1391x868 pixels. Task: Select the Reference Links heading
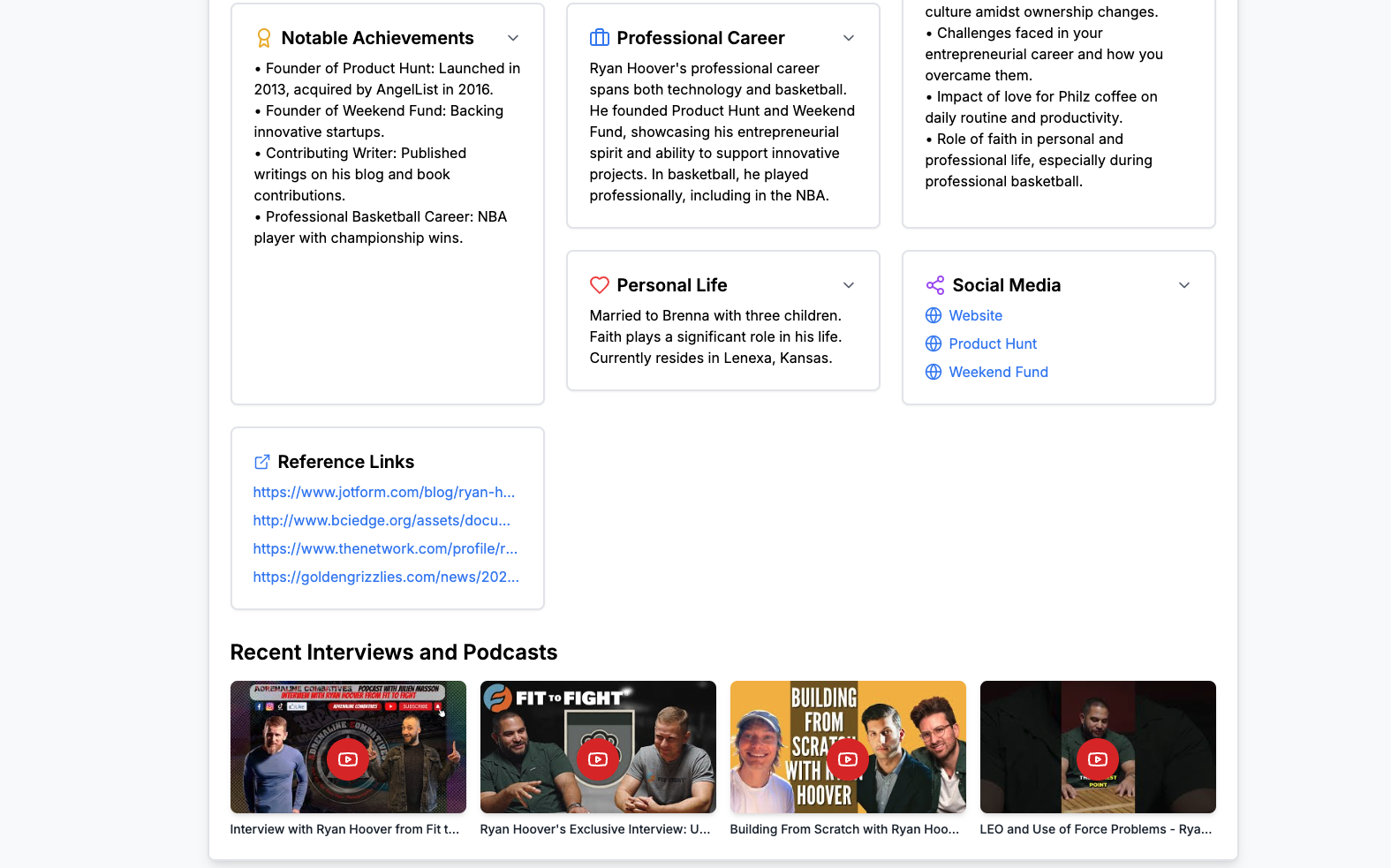345,462
